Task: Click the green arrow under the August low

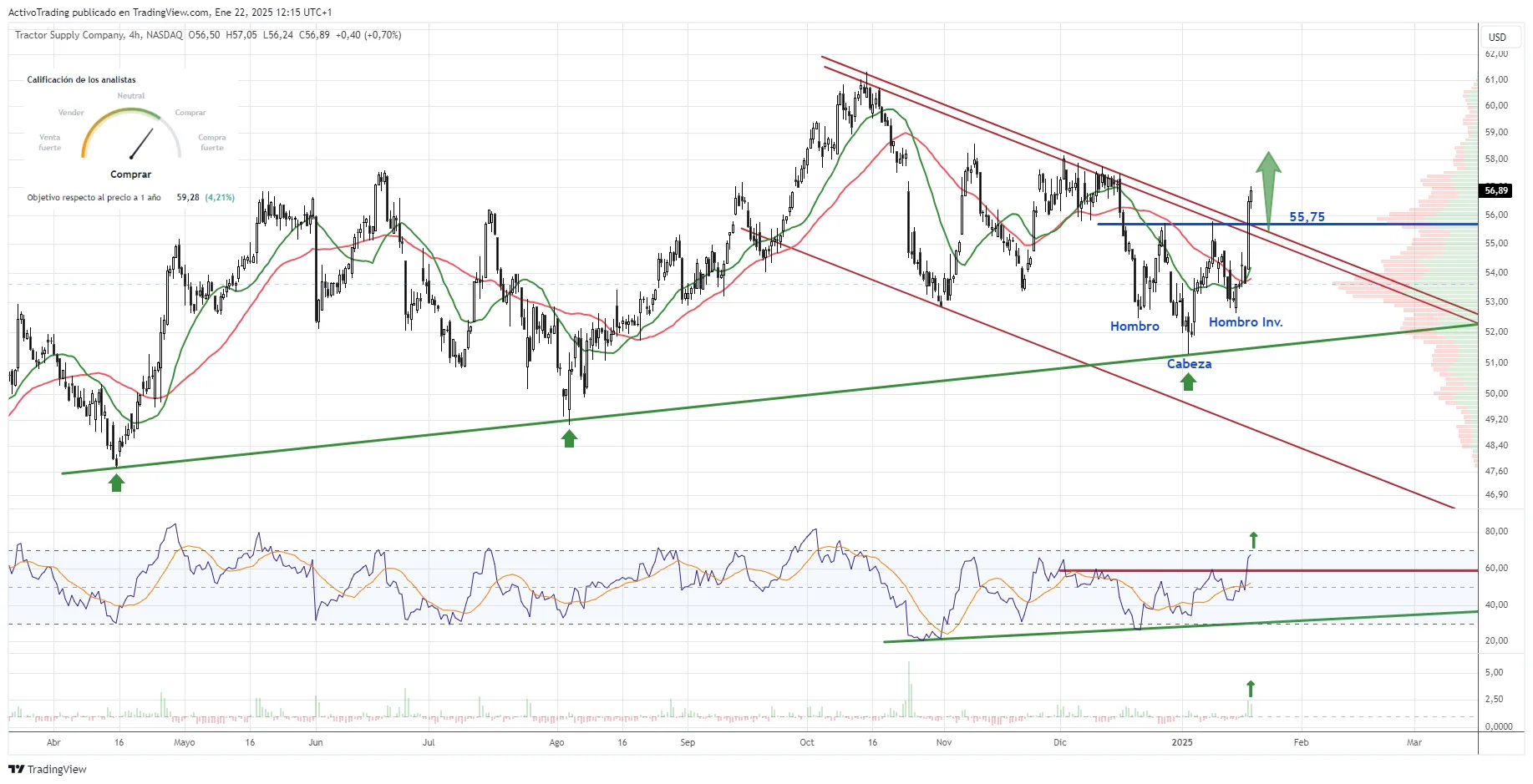Action: click(569, 438)
